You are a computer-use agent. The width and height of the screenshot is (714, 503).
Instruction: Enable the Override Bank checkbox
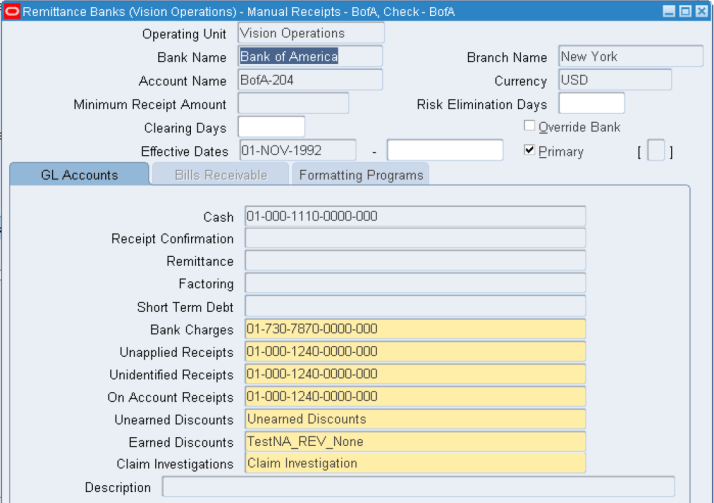(530, 127)
